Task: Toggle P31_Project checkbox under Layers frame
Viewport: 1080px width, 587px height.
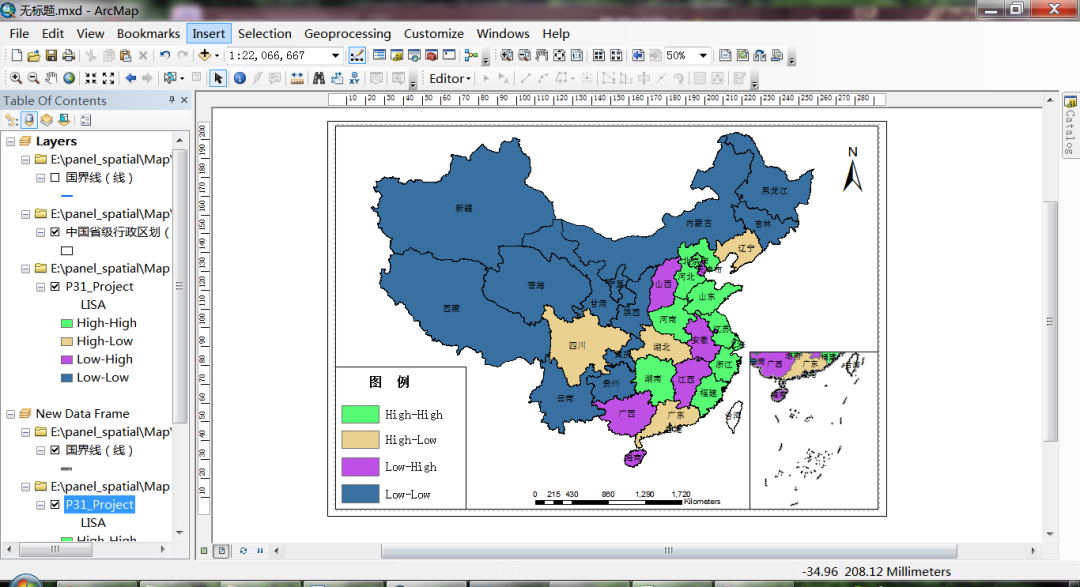Action: tap(55, 287)
